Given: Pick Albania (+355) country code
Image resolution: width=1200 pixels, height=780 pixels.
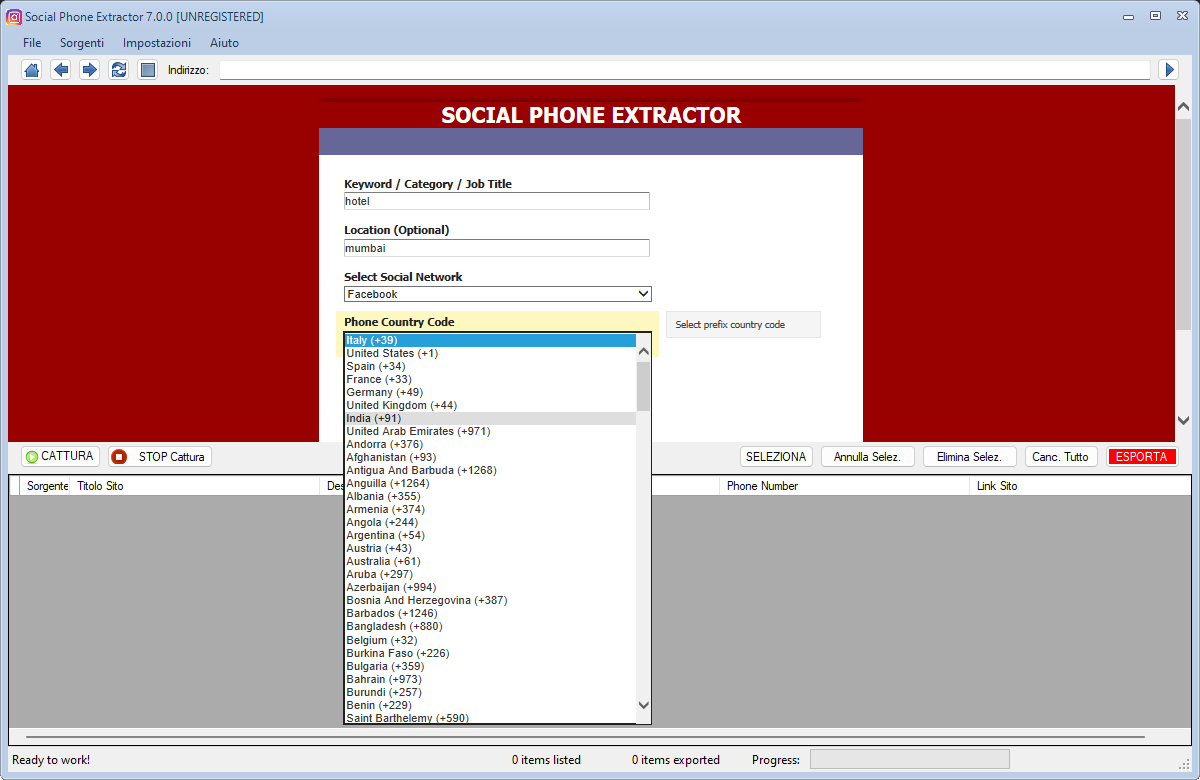Looking at the screenshot, I should 490,496.
